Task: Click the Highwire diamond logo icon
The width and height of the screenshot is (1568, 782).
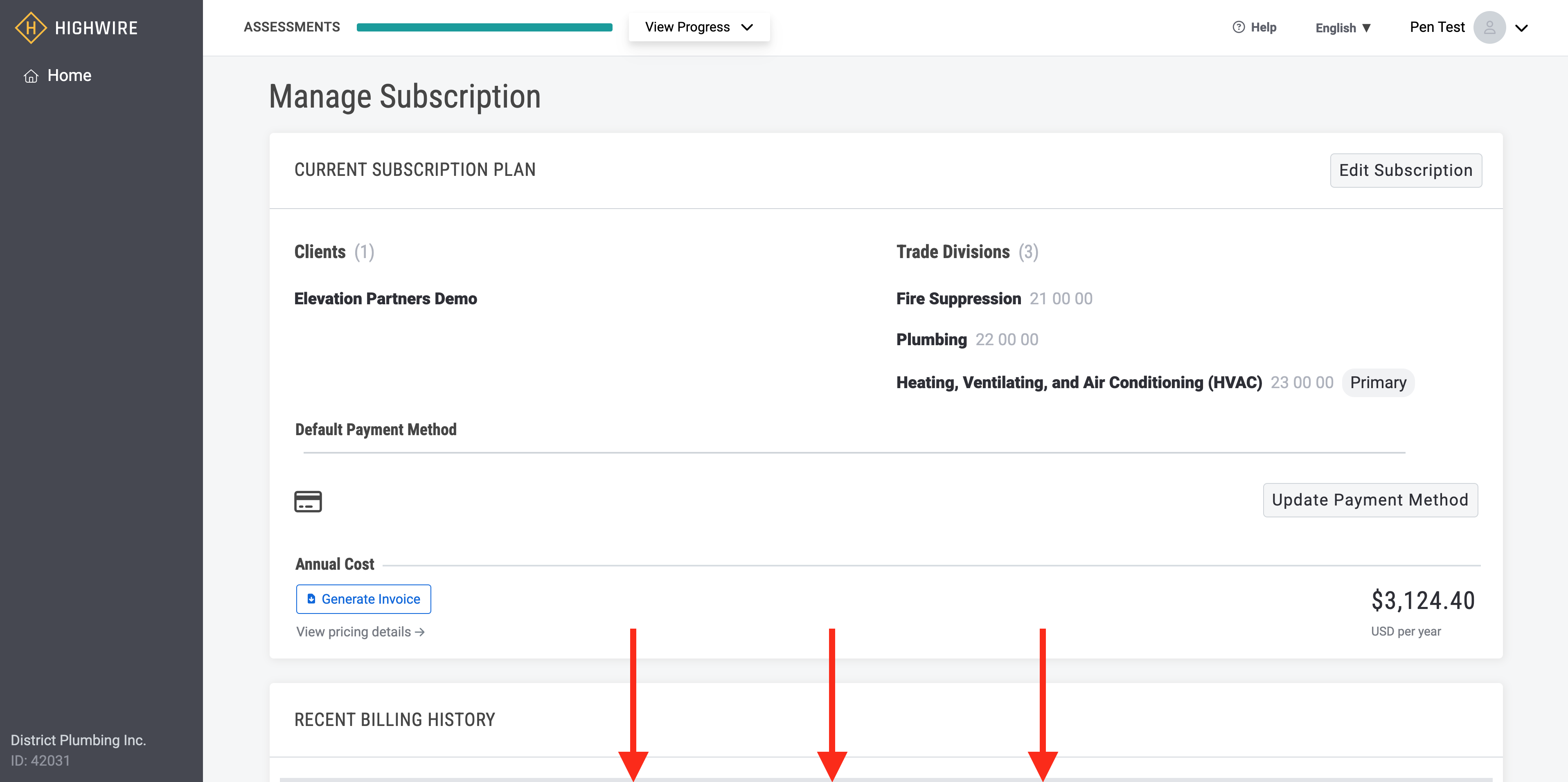Action: click(x=30, y=27)
